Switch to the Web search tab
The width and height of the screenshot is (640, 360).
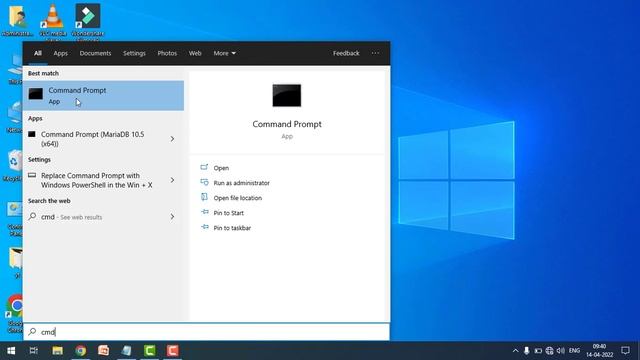pyautogui.click(x=195, y=53)
